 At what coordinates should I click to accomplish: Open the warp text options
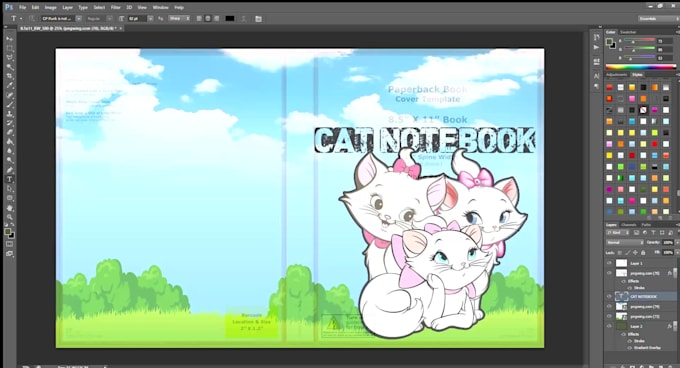[x=243, y=19]
